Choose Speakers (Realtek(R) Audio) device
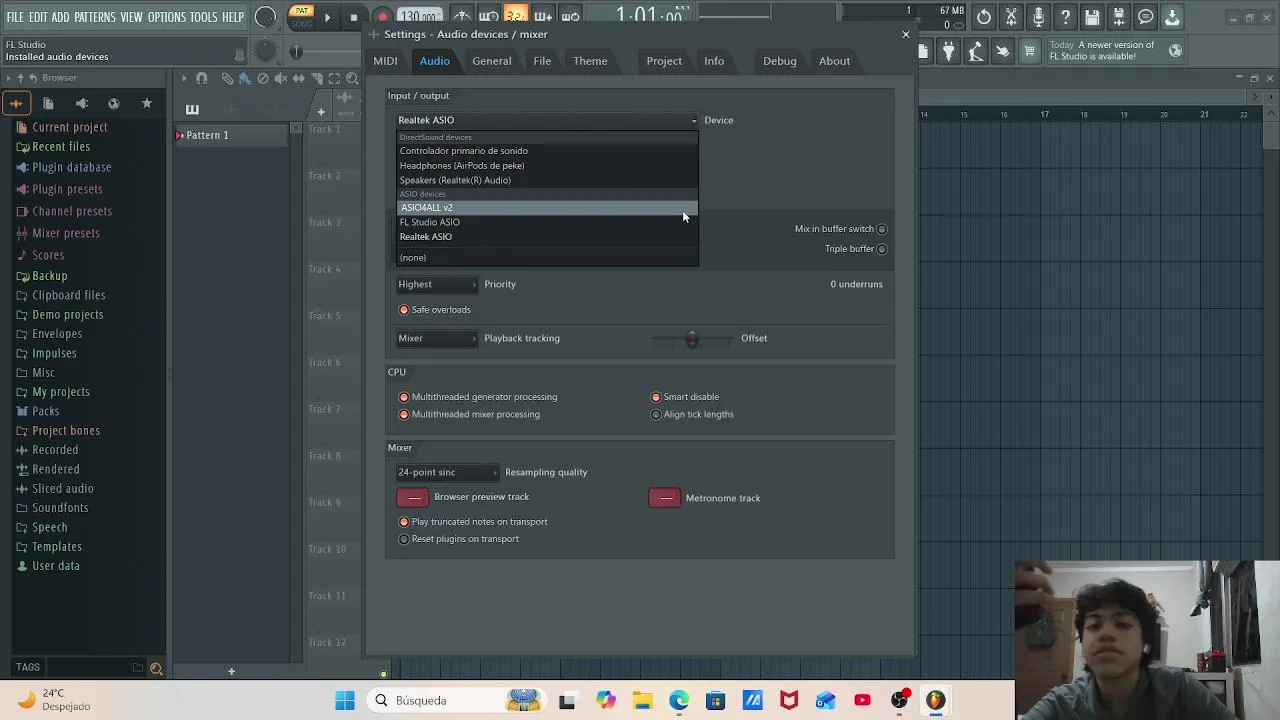 tap(547, 180)
